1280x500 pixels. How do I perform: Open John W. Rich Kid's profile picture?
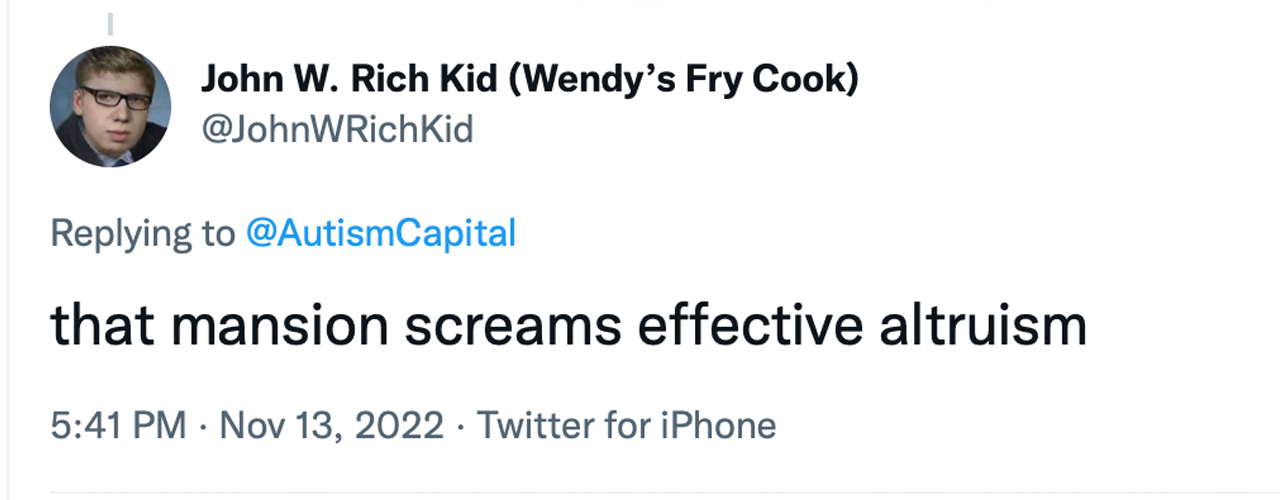[110, 106]
